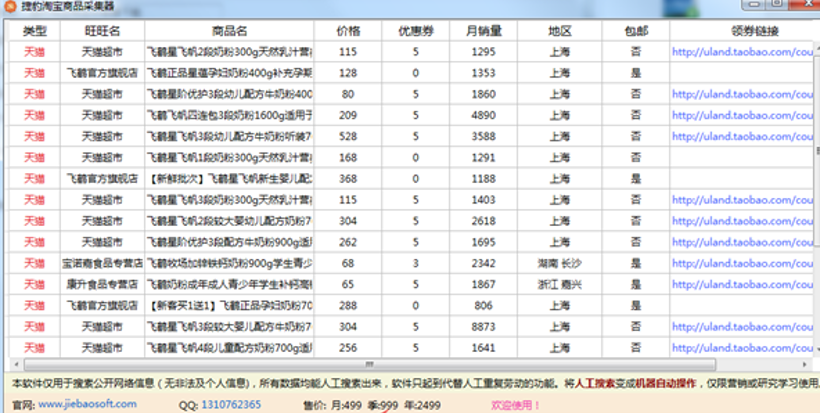
Task: Click product 飞鹤正品星蕴孕妇奶粉400g cell
Action: click(x=229, y=73)
